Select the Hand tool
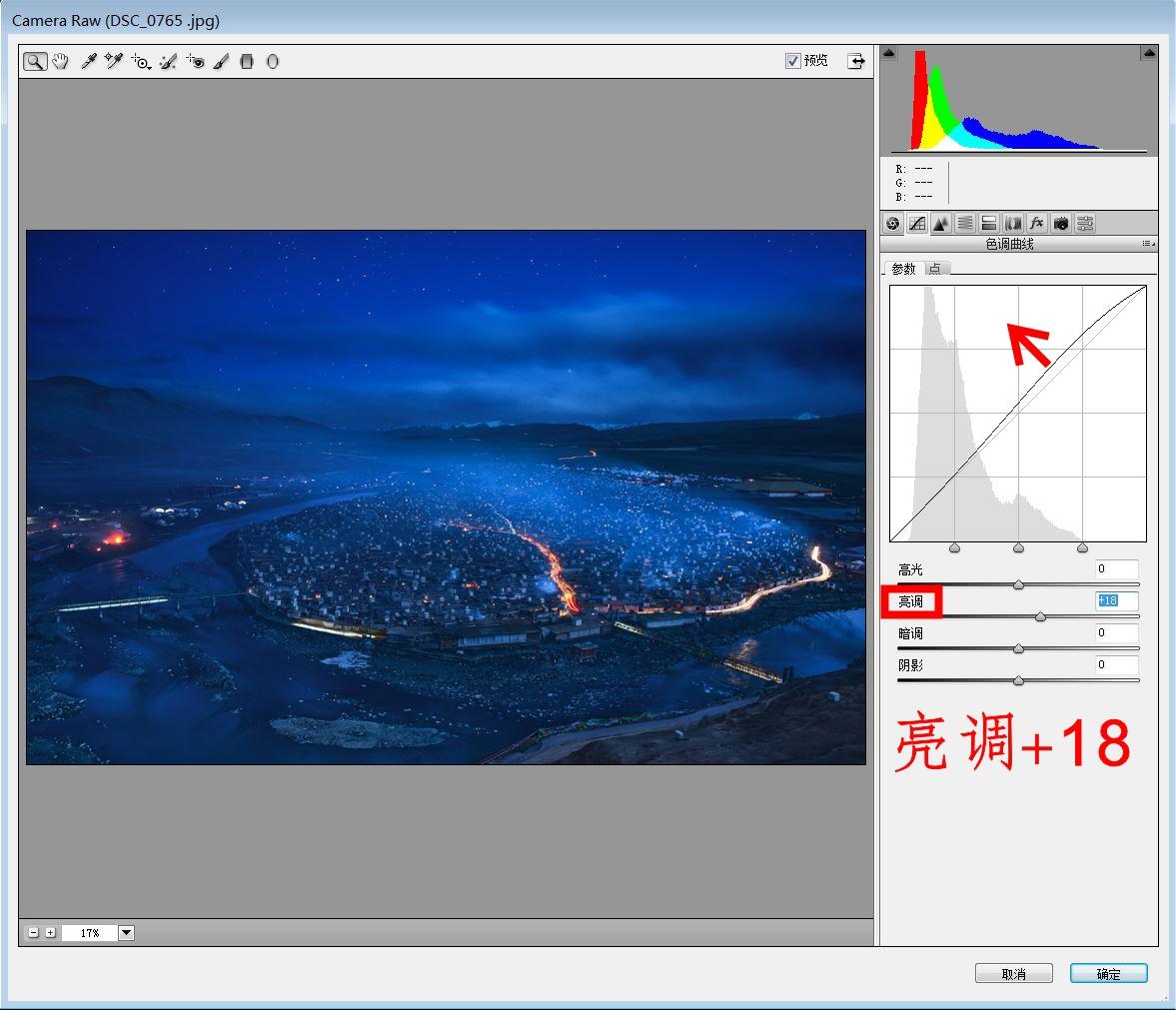Viewport: 1176px width, 1010px height. coord(61,62)
